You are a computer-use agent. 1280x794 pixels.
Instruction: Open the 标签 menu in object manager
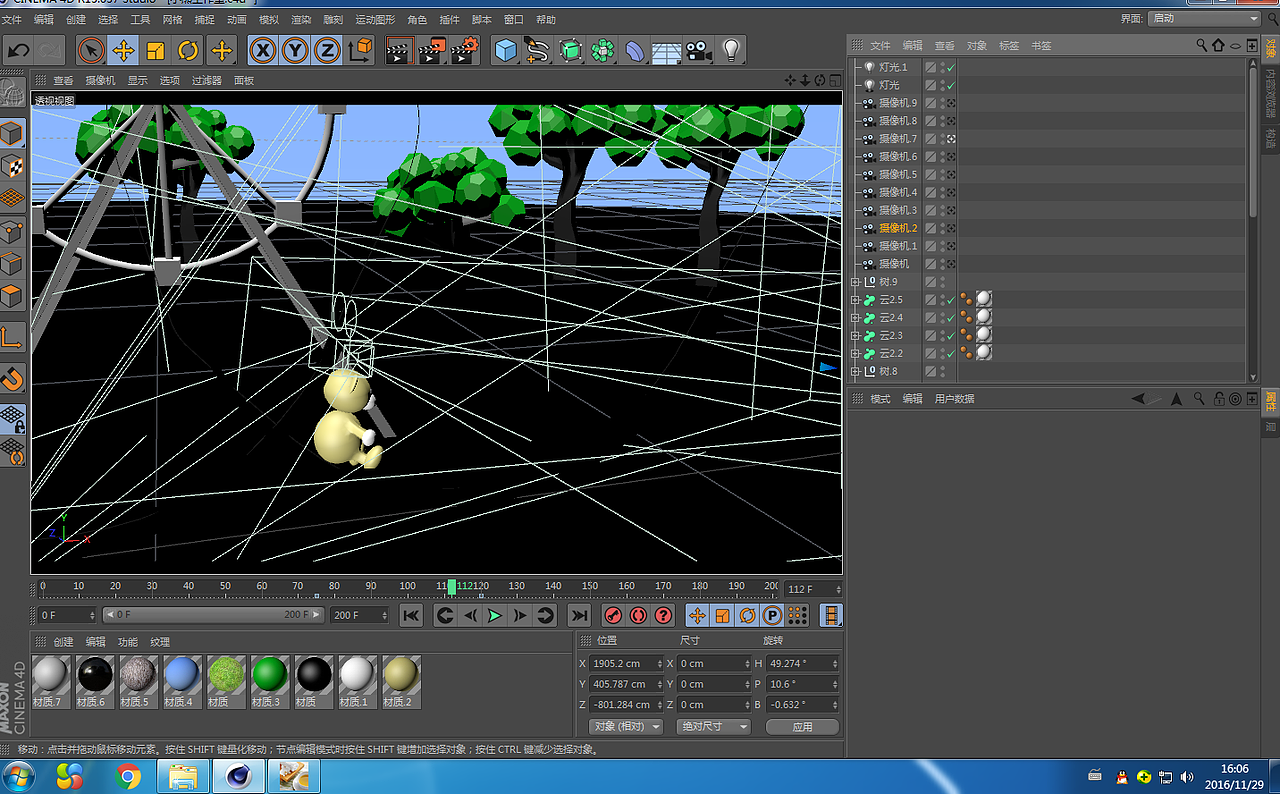click(x=1009, y=46)
